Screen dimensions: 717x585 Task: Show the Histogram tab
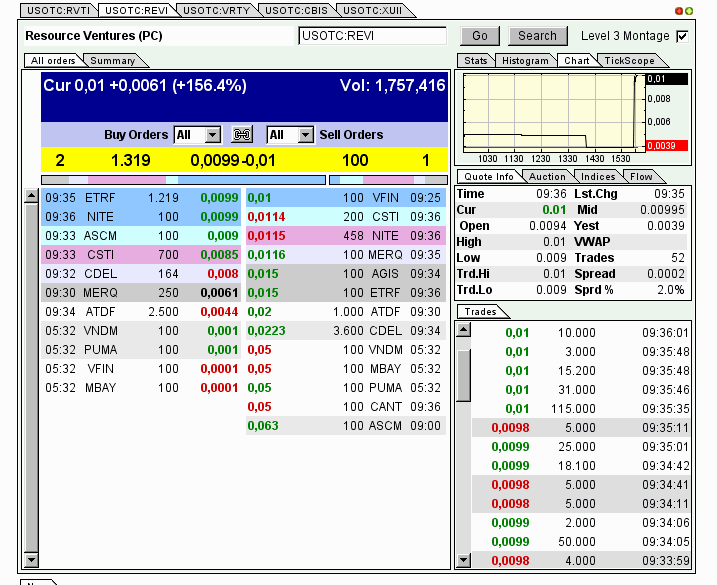pyautogui.click(x=525, y=60)
